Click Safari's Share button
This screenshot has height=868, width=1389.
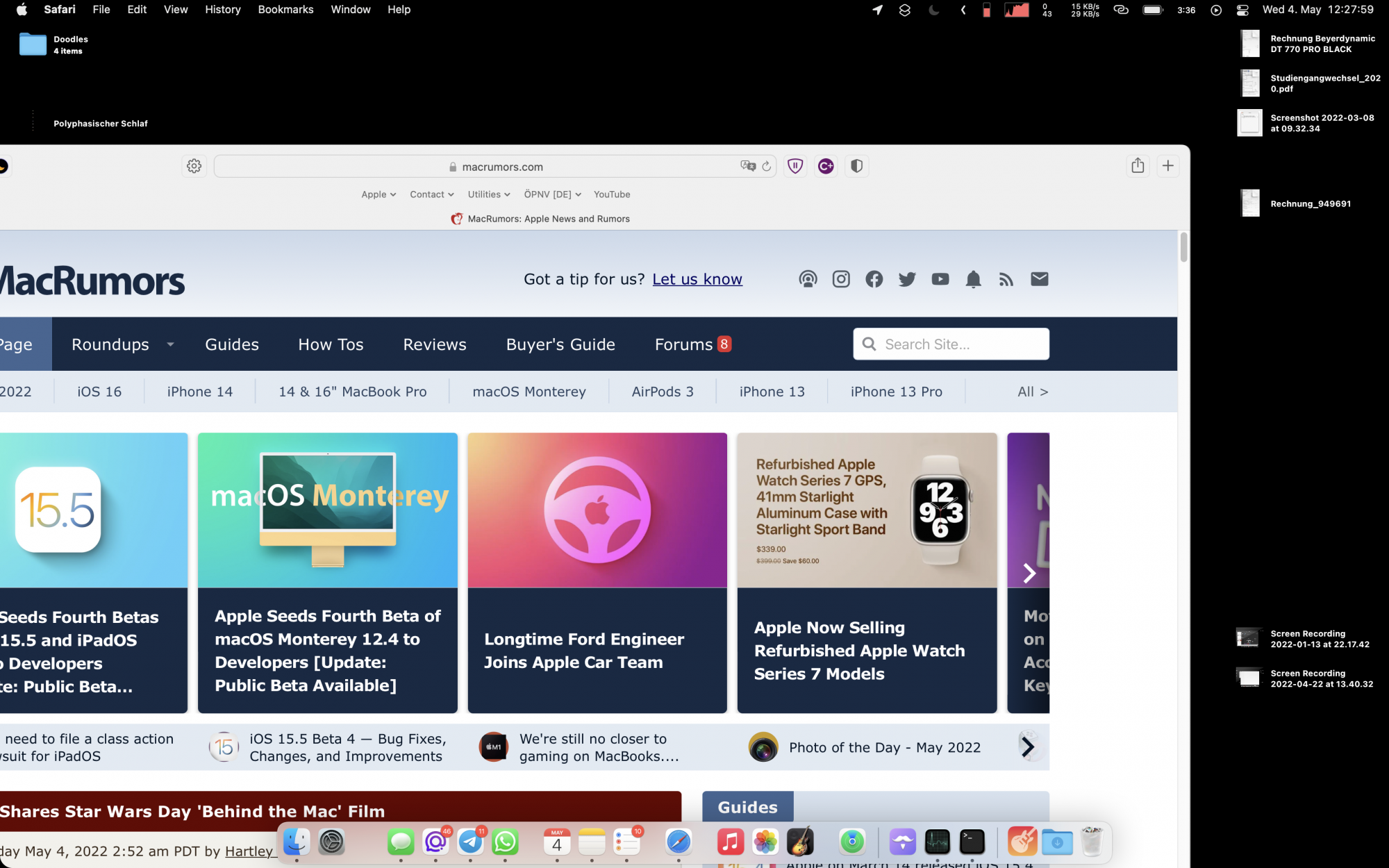point(1138,166)
